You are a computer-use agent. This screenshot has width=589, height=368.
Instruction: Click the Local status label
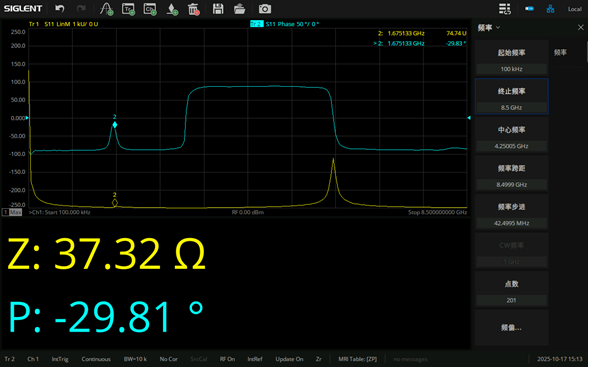point(575,9)
